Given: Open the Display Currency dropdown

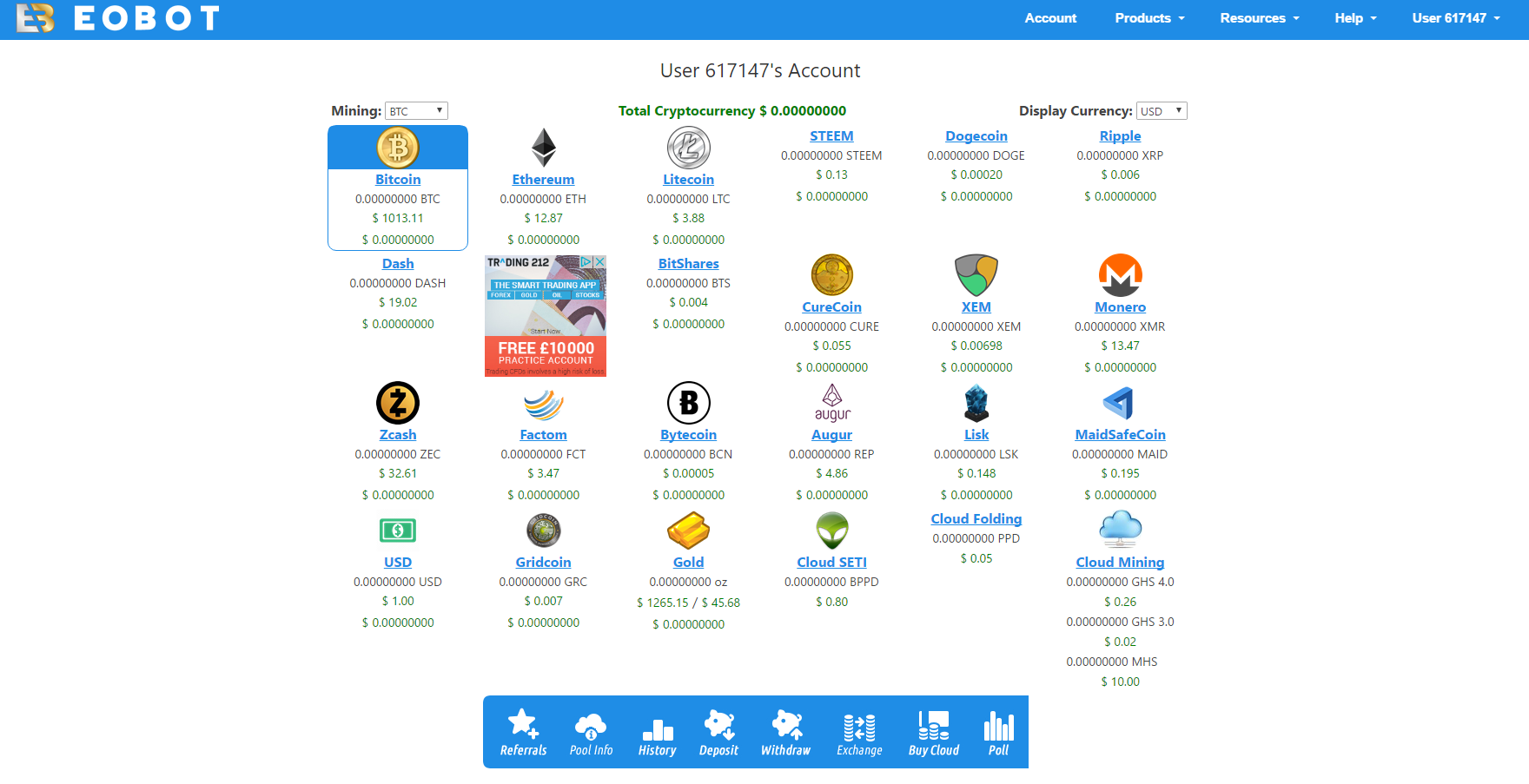Looking at the screenshot, I should click(1162, 111).
